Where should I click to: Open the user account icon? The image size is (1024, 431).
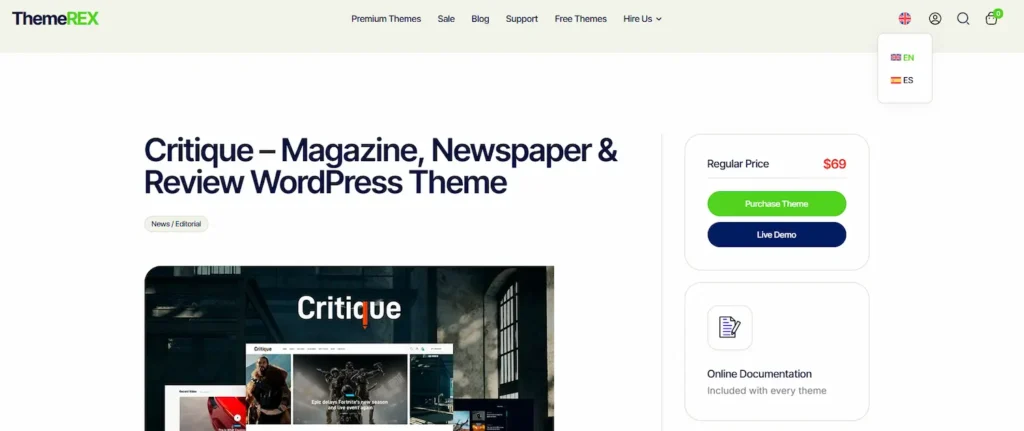pyautogui.click(x=935, y=19)
